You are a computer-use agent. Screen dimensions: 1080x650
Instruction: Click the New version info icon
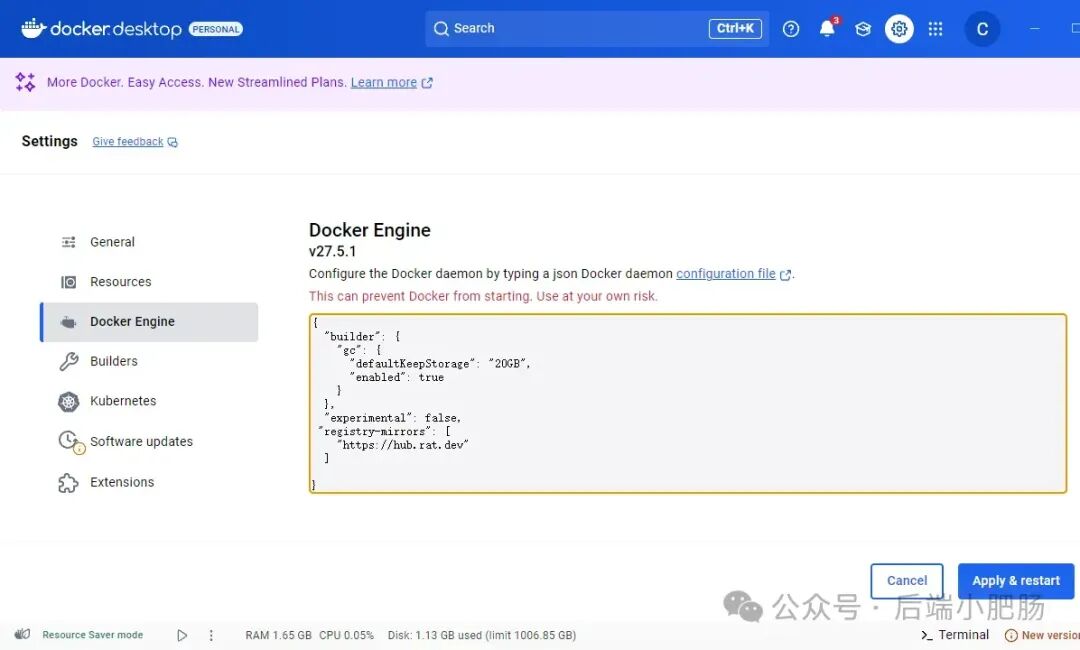[x=1011, y=635]
